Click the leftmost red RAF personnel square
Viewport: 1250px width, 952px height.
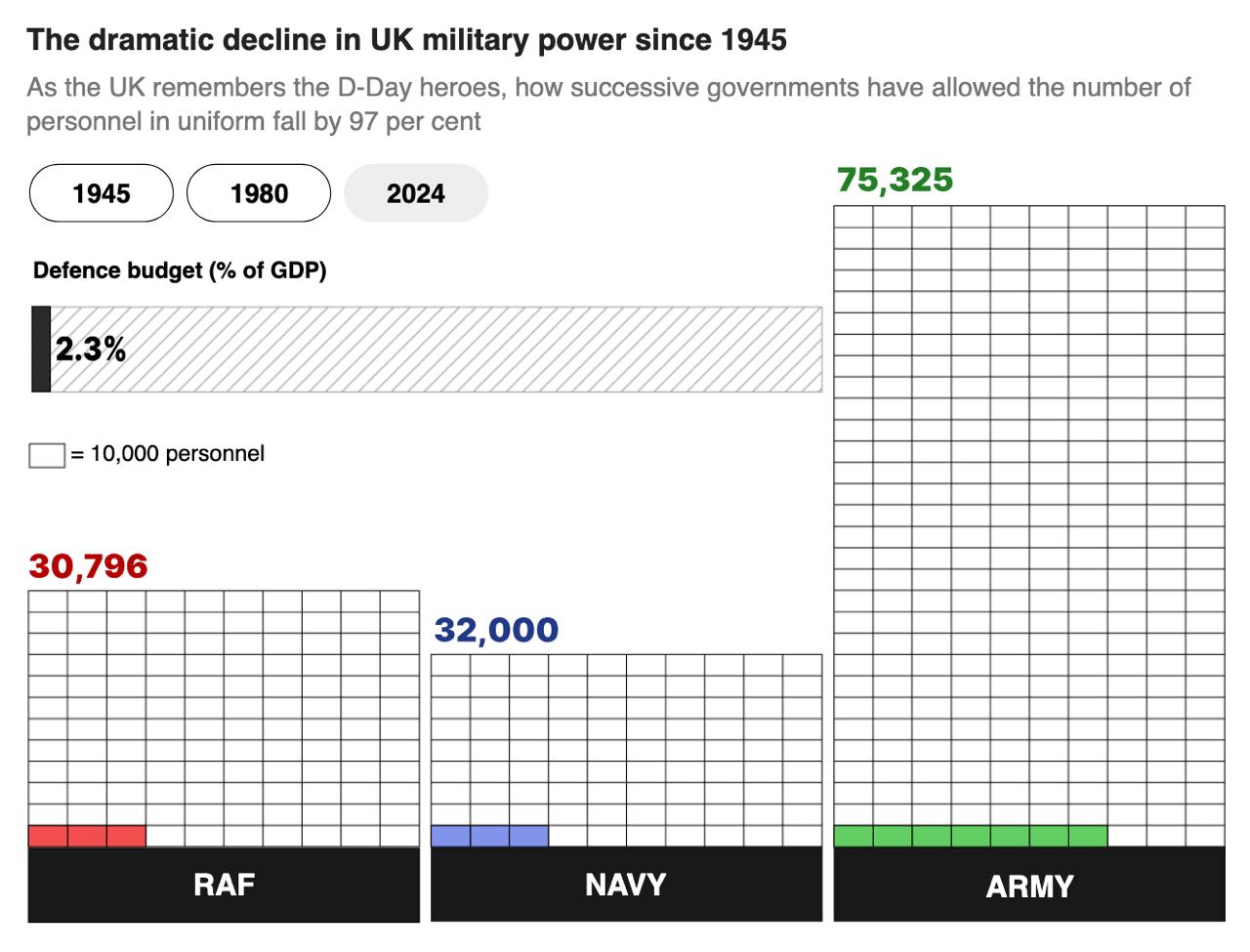pos(48,836)
